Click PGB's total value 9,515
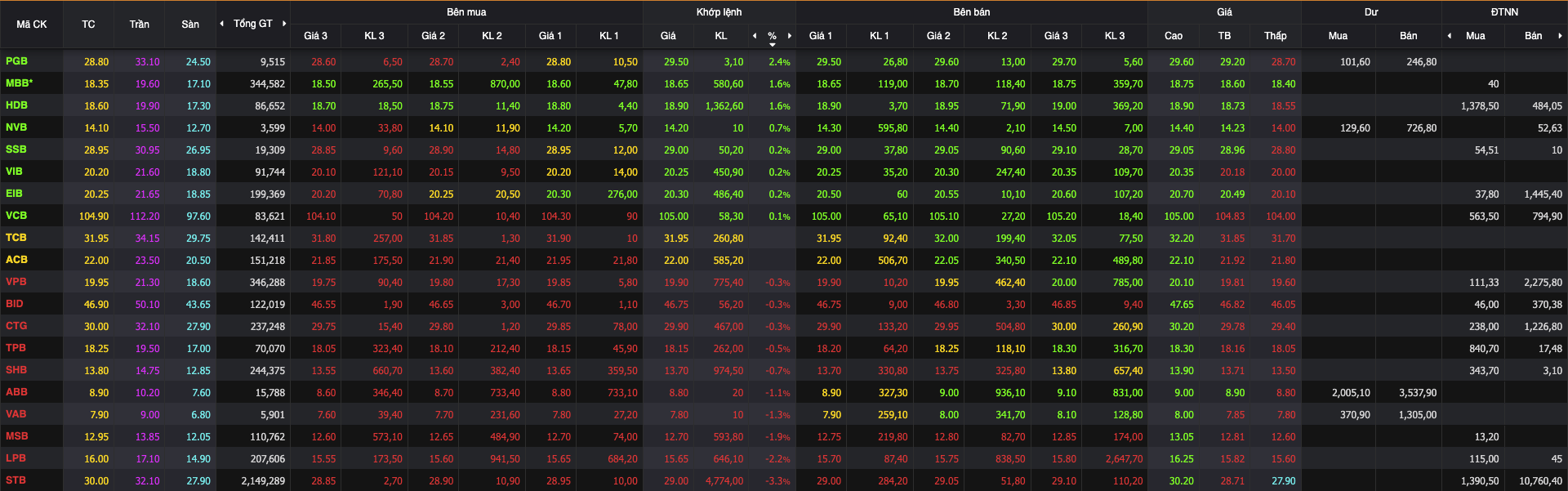The image size is (1568, 491). click(273, 62)
